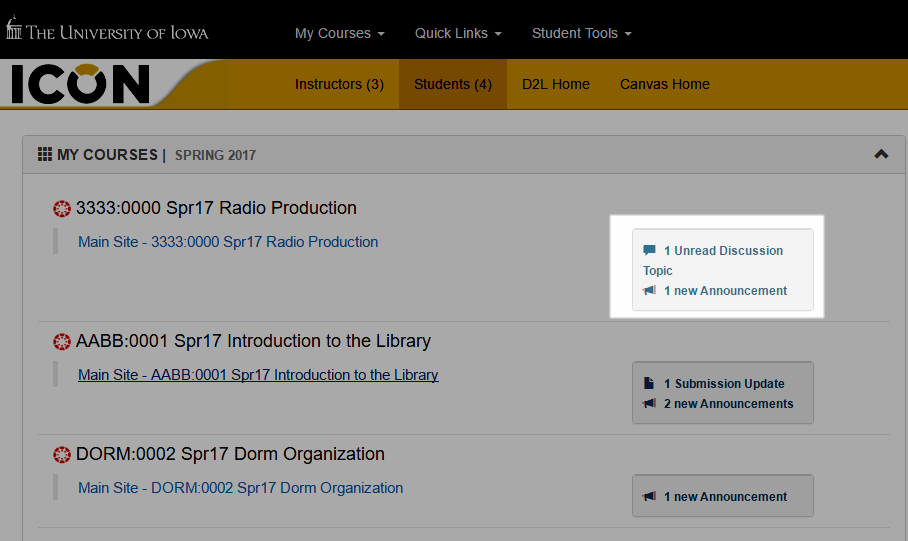Expand the Quick Links dropdown
This screenshot has width=908, height=541.
pos(458,33)
